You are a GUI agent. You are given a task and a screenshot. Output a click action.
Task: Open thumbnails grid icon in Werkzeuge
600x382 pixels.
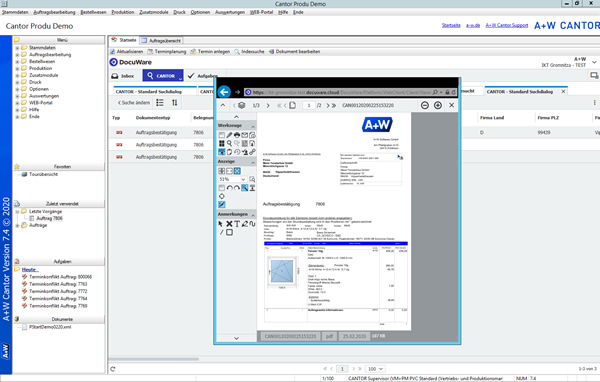coord(222,144)
